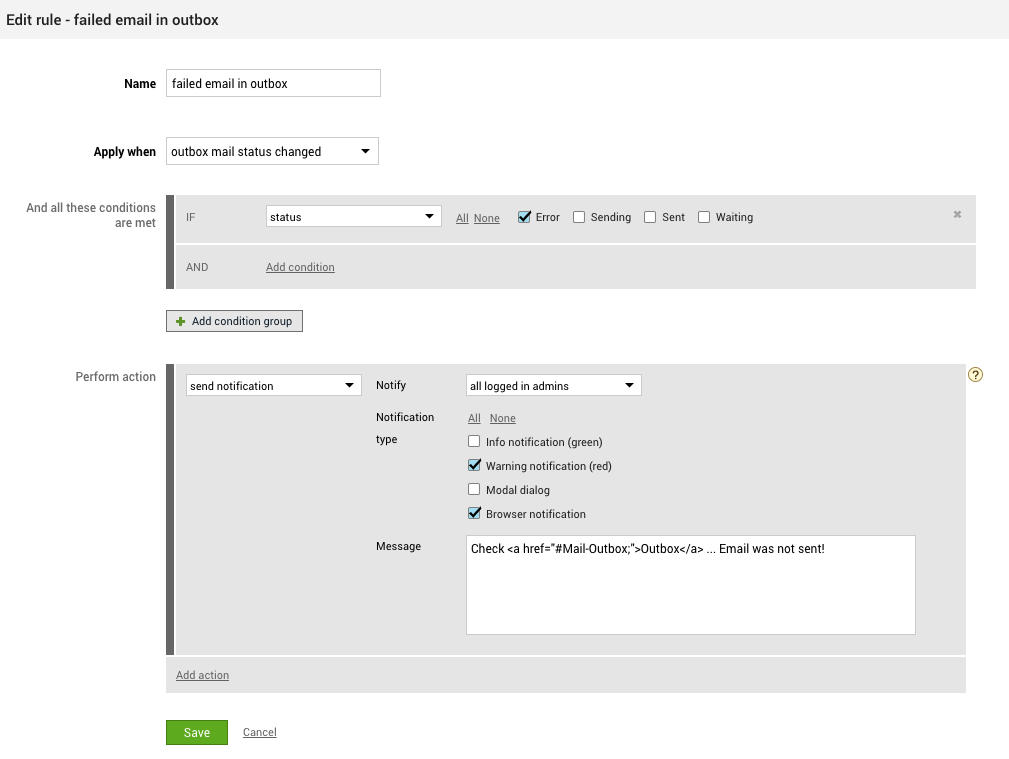Screen dimensions: 1009x759
Task: Check the Waiting status checkbox
Action: click(704, 217)
